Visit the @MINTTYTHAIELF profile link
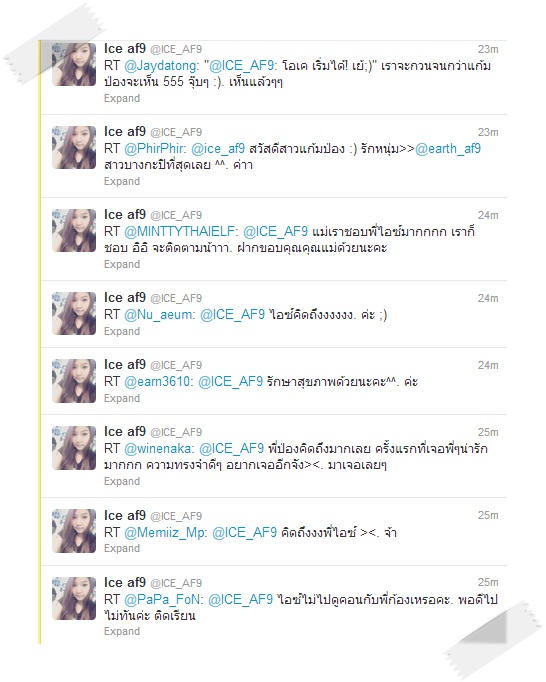This screenshot has width=546, height=682. (181, 231)
